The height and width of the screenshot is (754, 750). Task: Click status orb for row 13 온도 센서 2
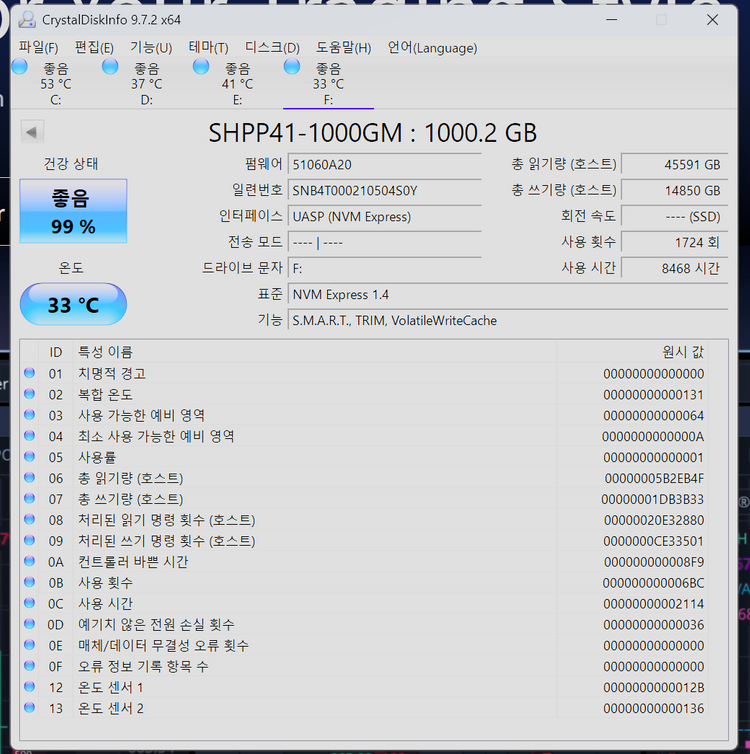[x=29, y=707]
